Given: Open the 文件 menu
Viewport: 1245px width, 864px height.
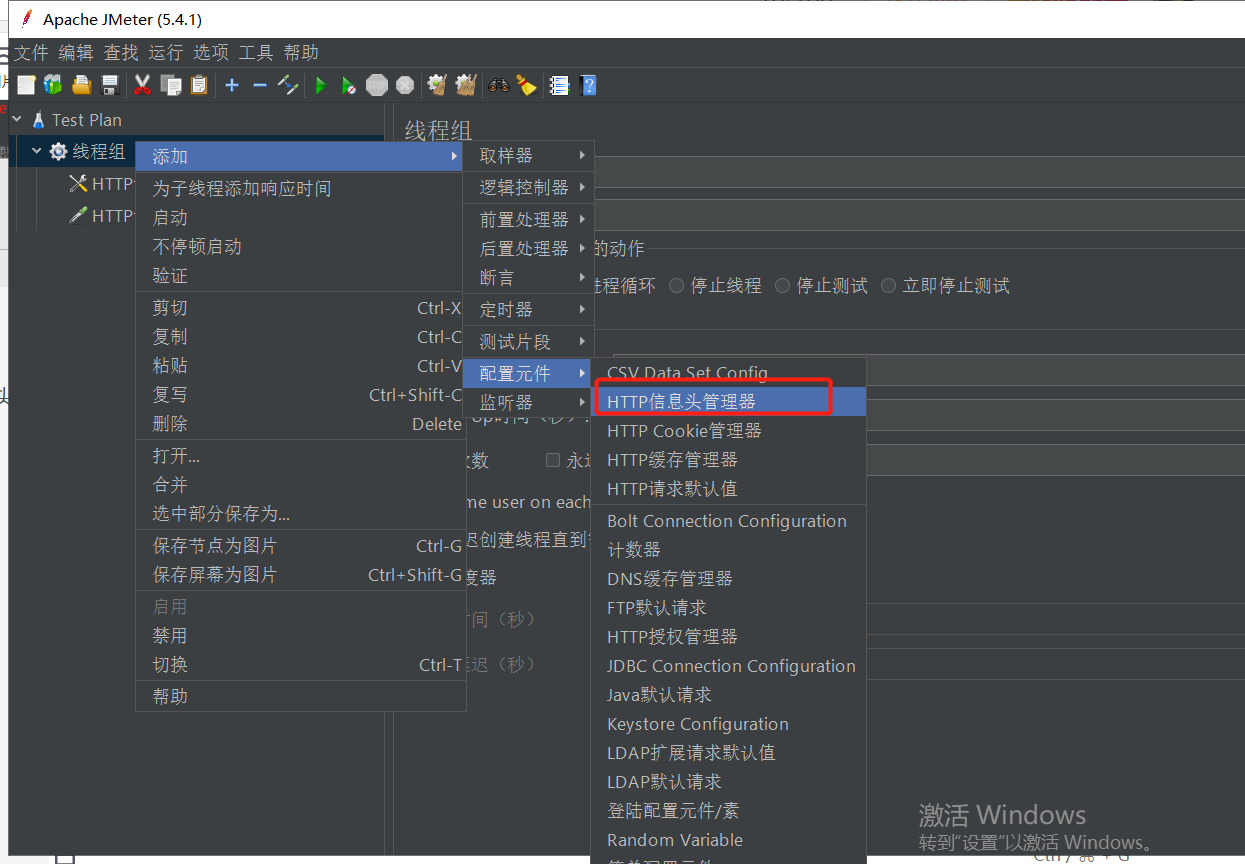Looking at the screenshot, I should [31, 53].
